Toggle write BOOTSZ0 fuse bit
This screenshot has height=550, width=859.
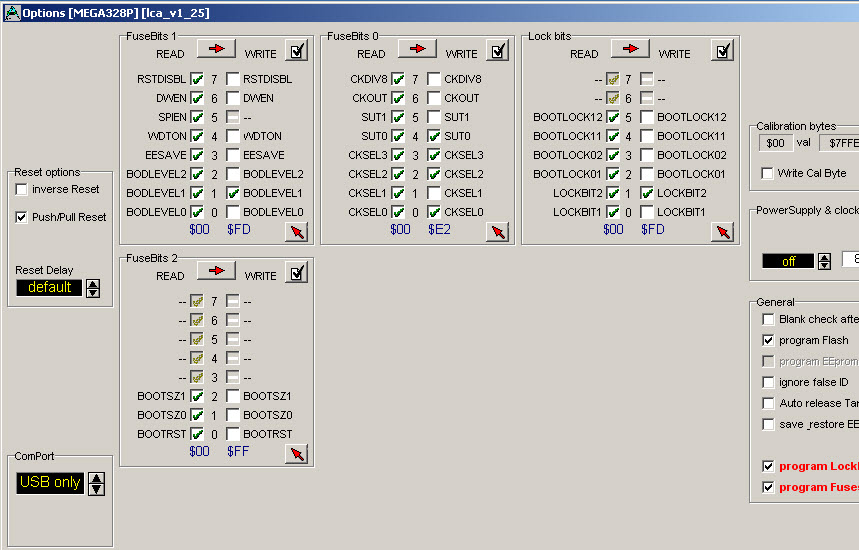(233, 415)
